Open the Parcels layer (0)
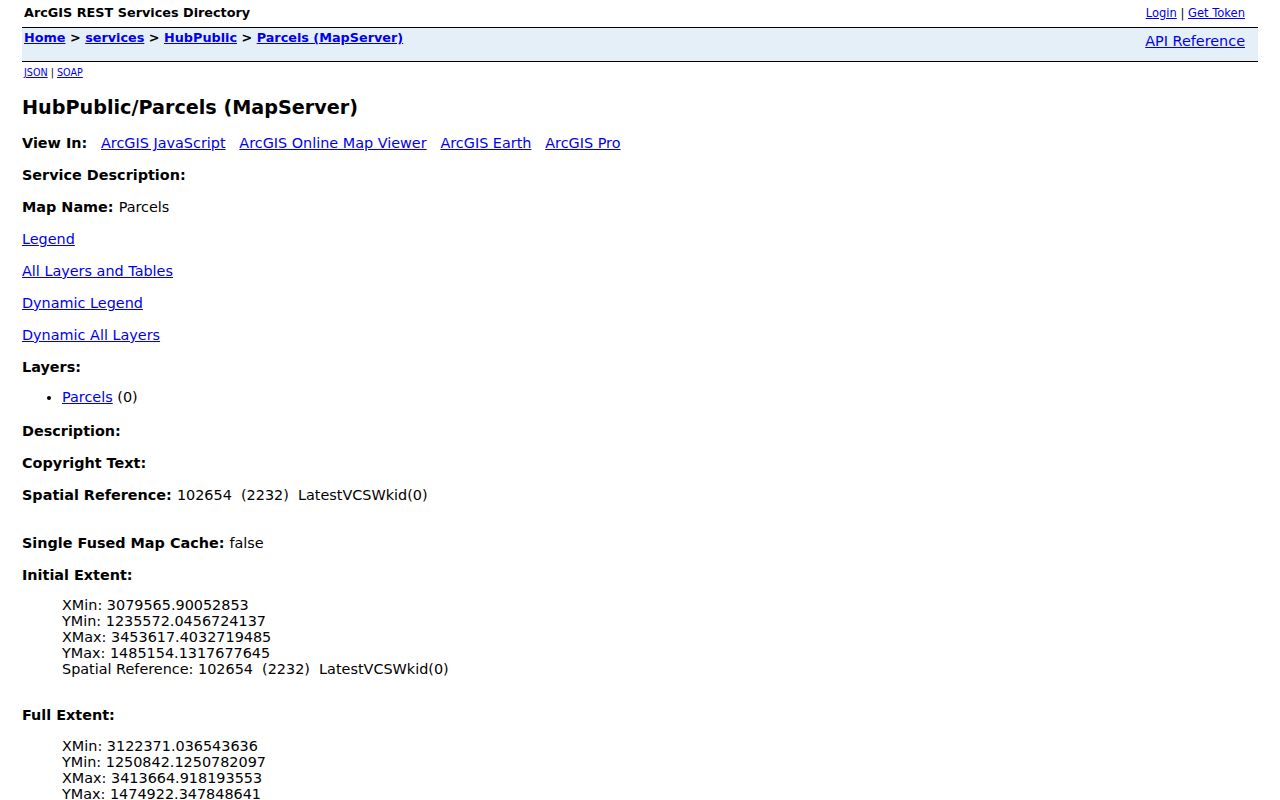Image resolution: width=1280 pixels, height=800 pixels. 87,397
